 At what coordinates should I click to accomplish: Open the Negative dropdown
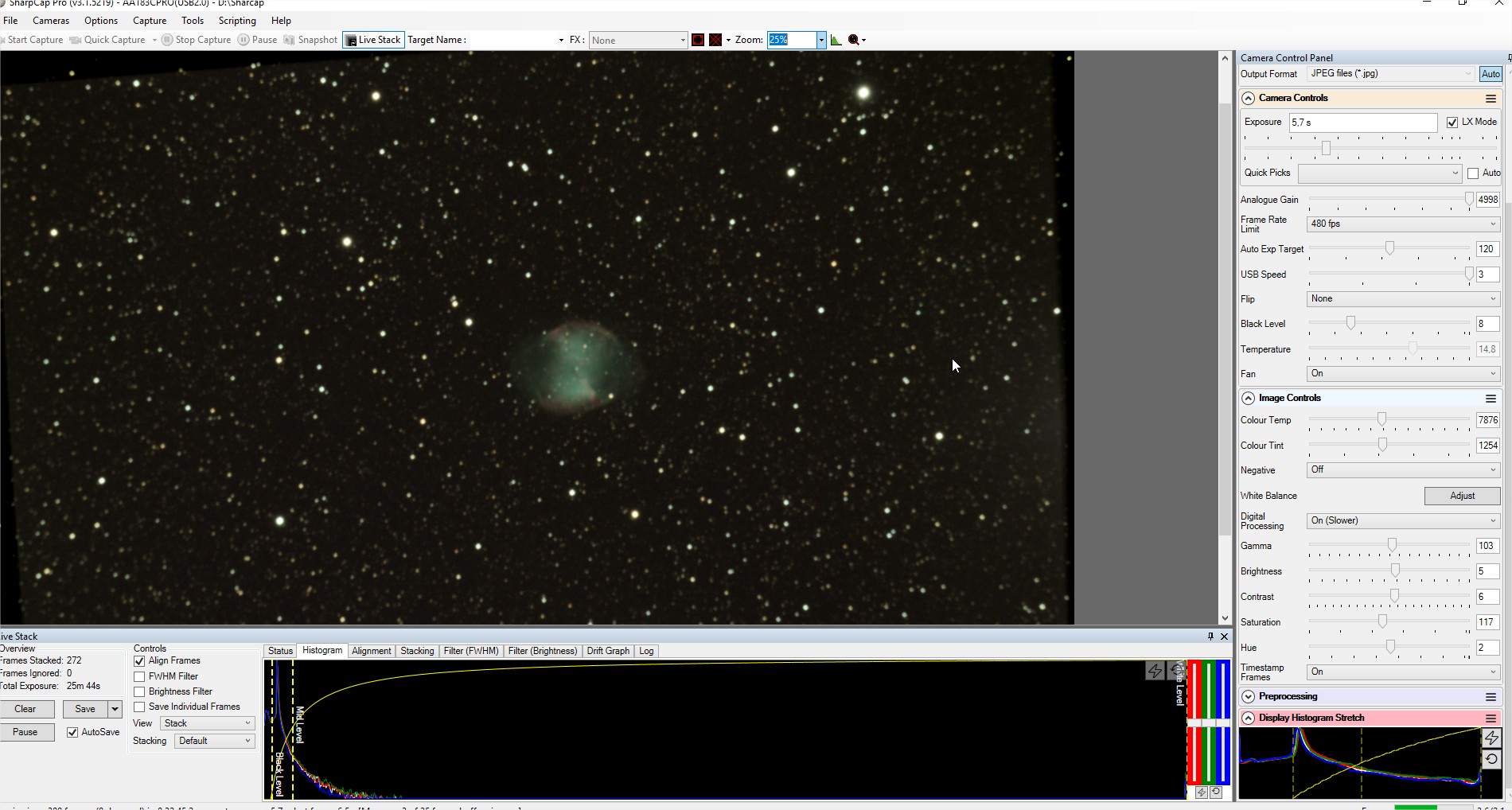pyautogui.click(x=1404, y=470)
